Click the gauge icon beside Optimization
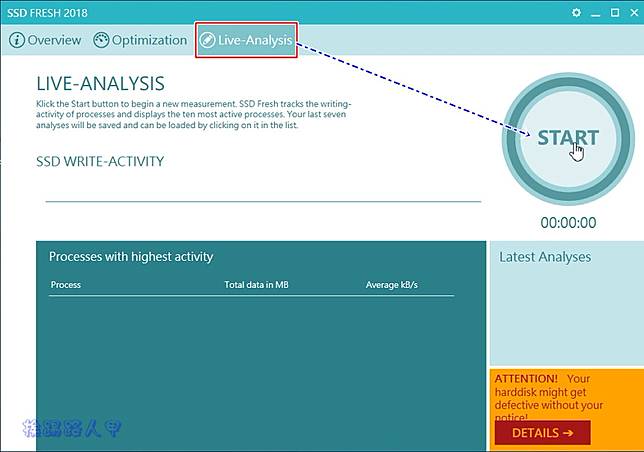The height and width of the screenshot is (452, 644). point(101,41)
